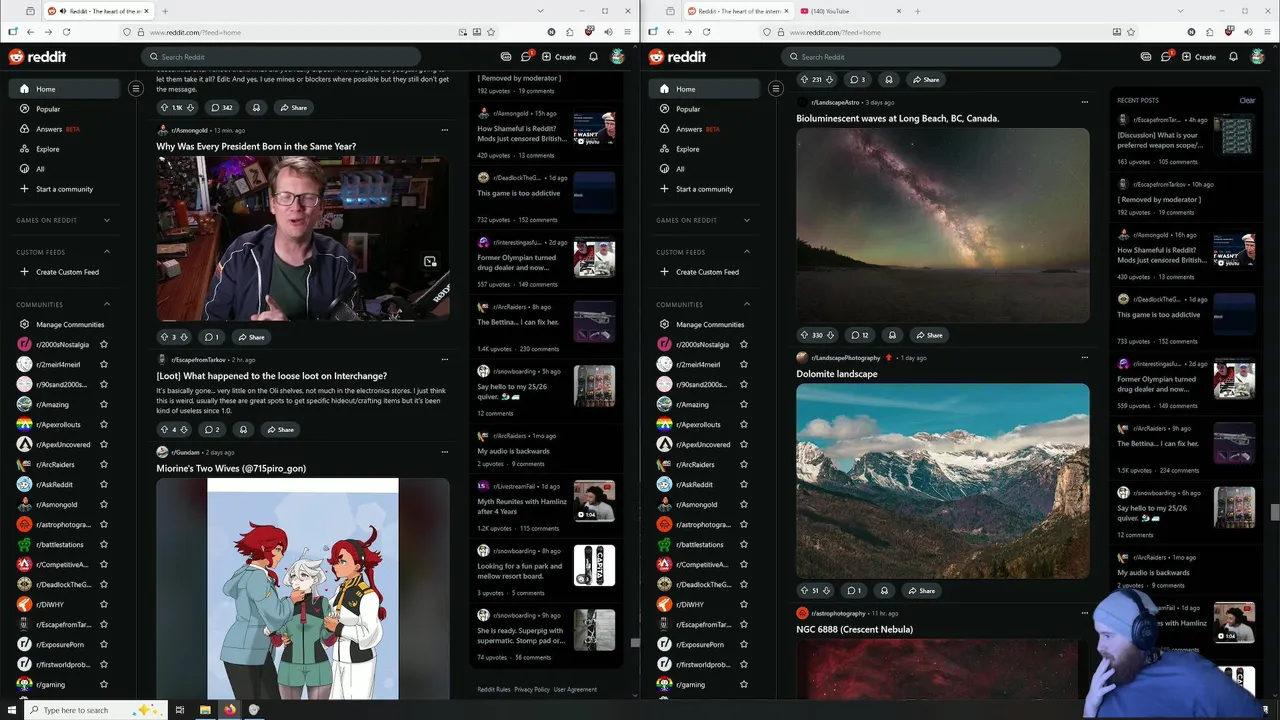
Task: Reload page in left browser window
Action: [x=66, y=32]
